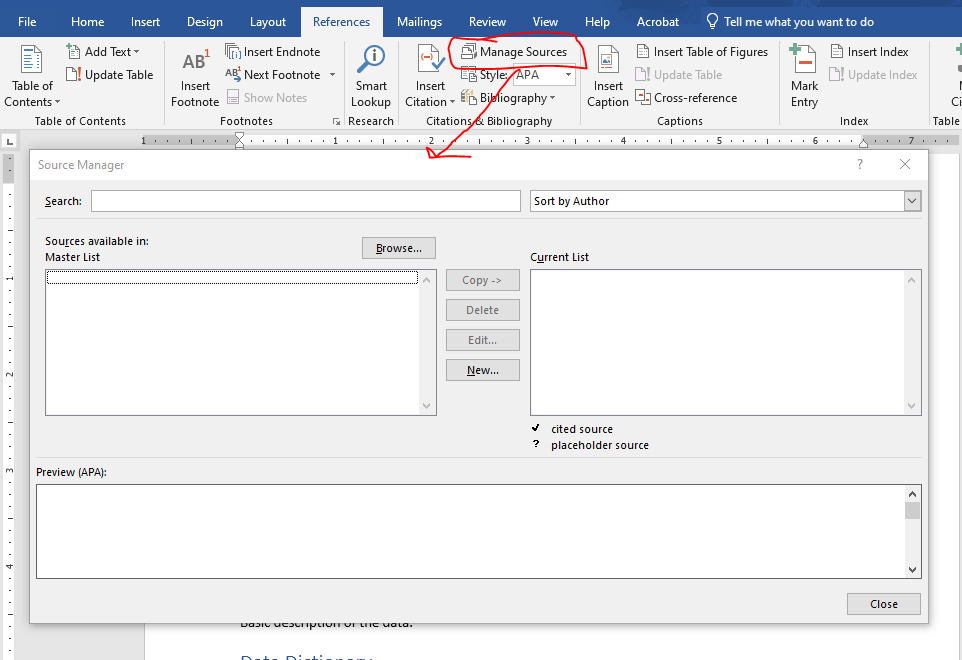
Task: Click the Mark Entry icon
Action: click(804, 62)
